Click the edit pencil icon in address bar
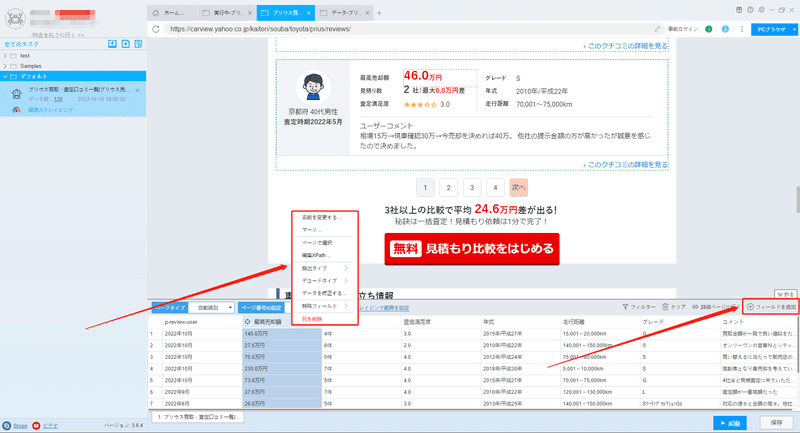This screenshot has height=433, width=800. pyautogui.click(x=657, y=29)
